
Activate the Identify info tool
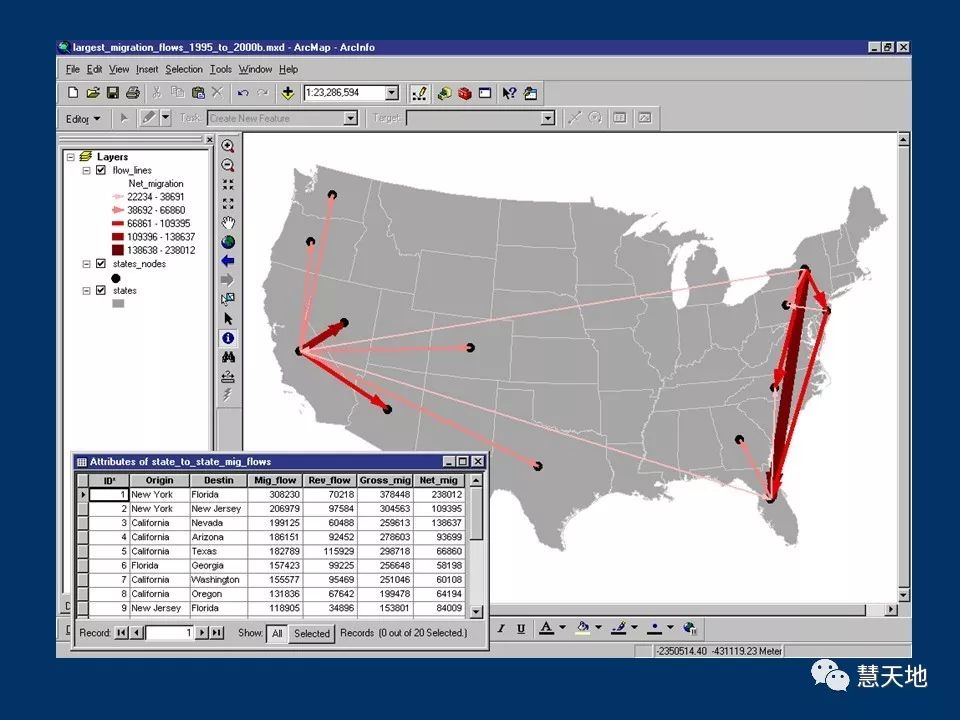tap(228, 338)
